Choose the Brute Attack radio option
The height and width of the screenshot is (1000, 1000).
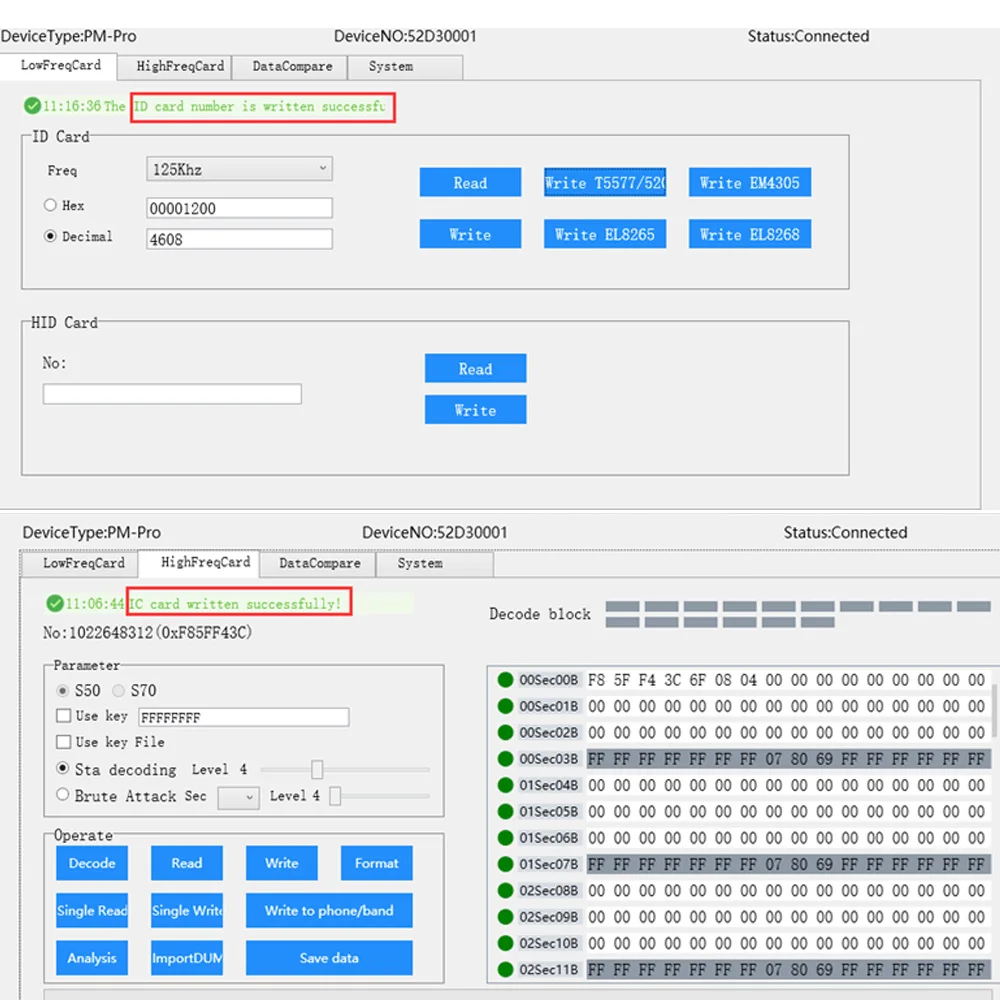pos(63,795)
